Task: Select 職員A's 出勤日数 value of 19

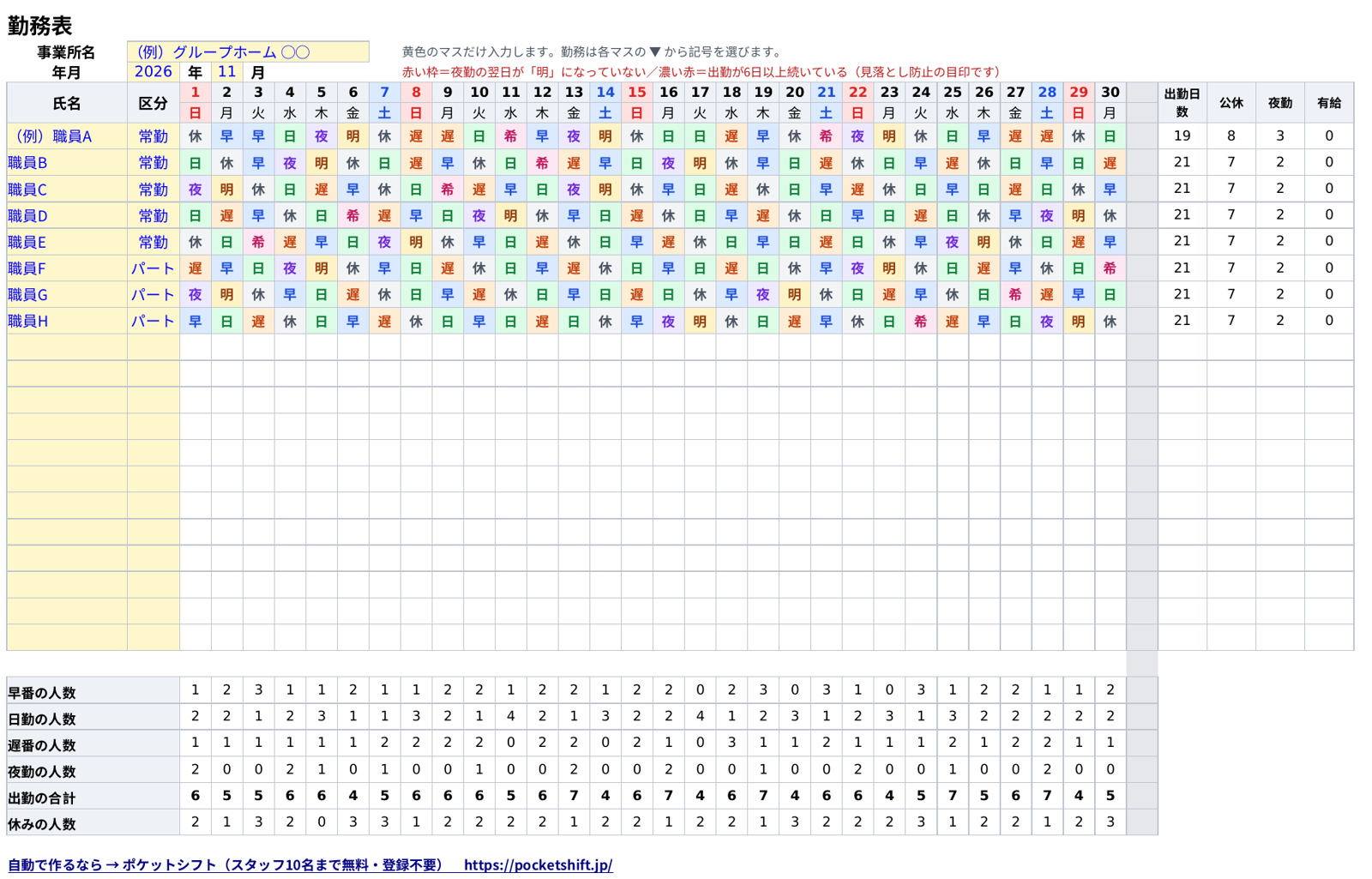Action: coord(1182,135)
